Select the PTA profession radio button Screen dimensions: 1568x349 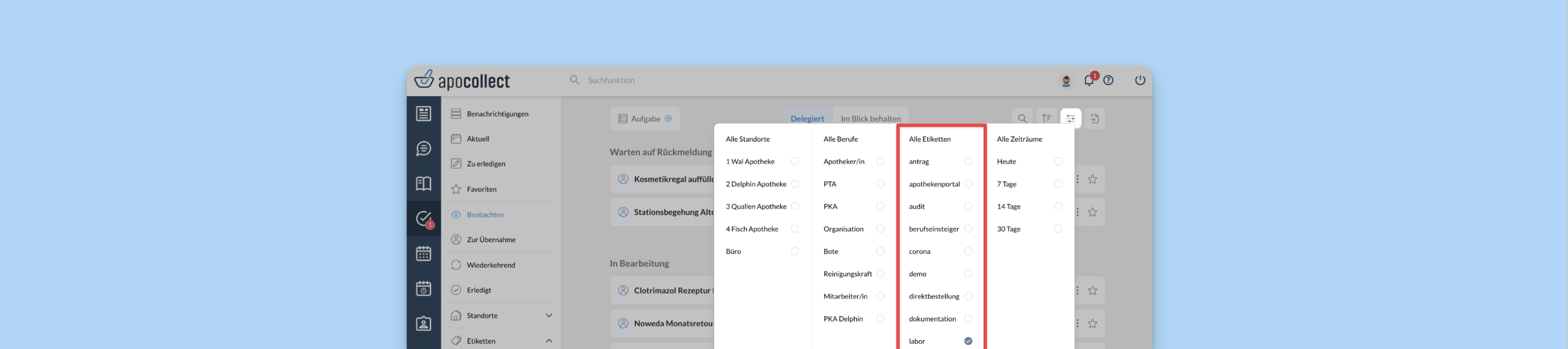[880, 184]
